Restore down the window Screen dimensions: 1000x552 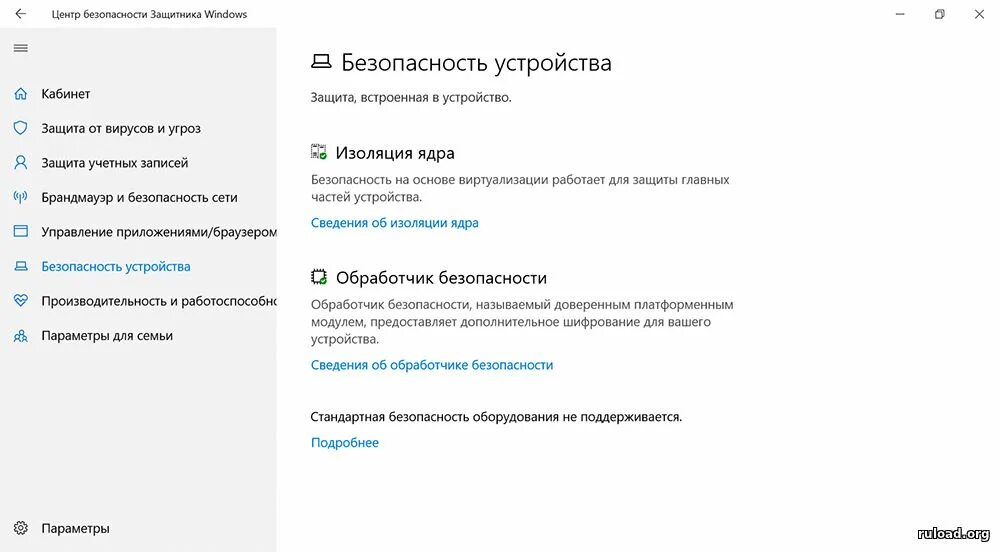click(x=939, y=14)
